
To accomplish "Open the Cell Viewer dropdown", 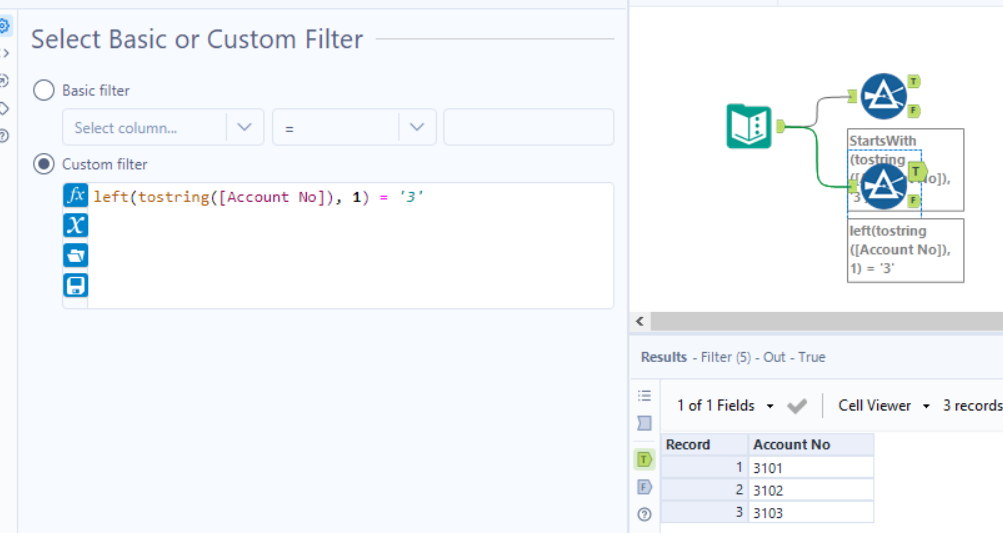I will (884, 405).
